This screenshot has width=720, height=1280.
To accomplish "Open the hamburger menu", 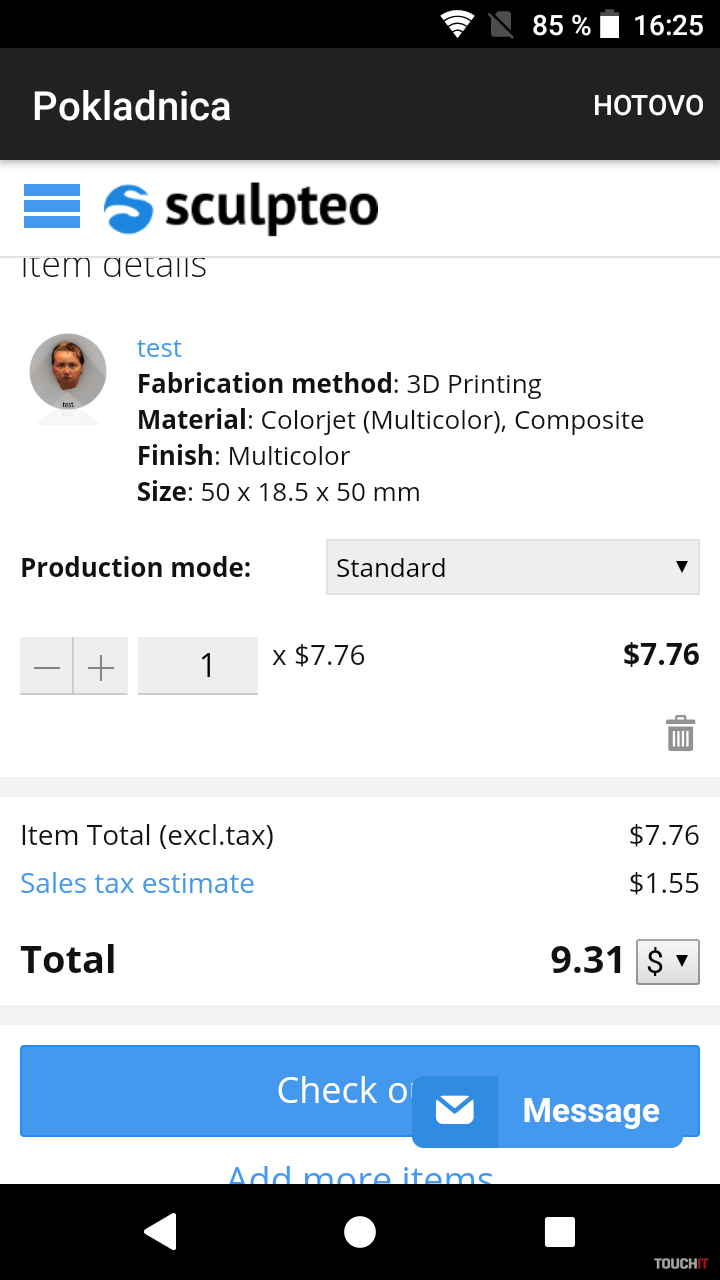I will coord(51,207).
